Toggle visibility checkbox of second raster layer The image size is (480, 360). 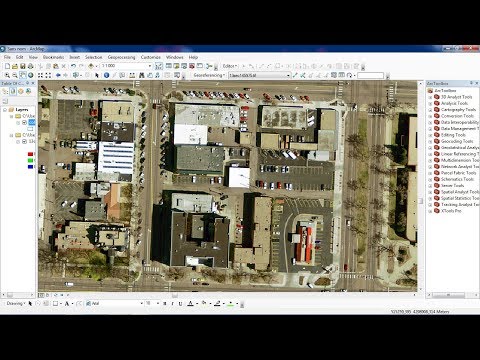pyautogui.click(x=24, y=141)
